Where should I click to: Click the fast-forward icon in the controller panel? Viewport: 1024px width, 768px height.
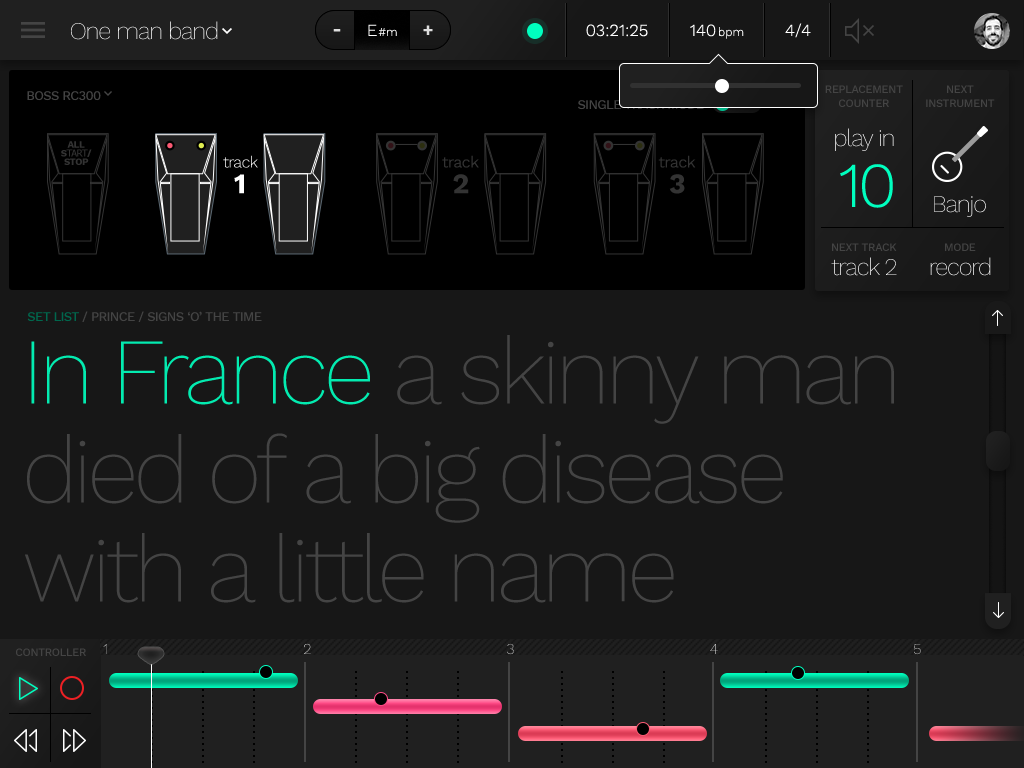(x=76, y=740)
